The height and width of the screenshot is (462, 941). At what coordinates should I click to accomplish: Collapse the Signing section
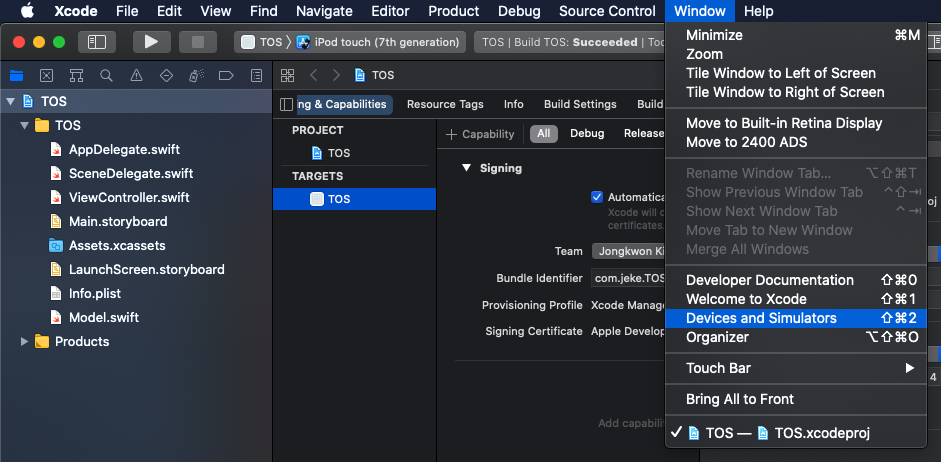pyautogui.click(x=466, y=169)
